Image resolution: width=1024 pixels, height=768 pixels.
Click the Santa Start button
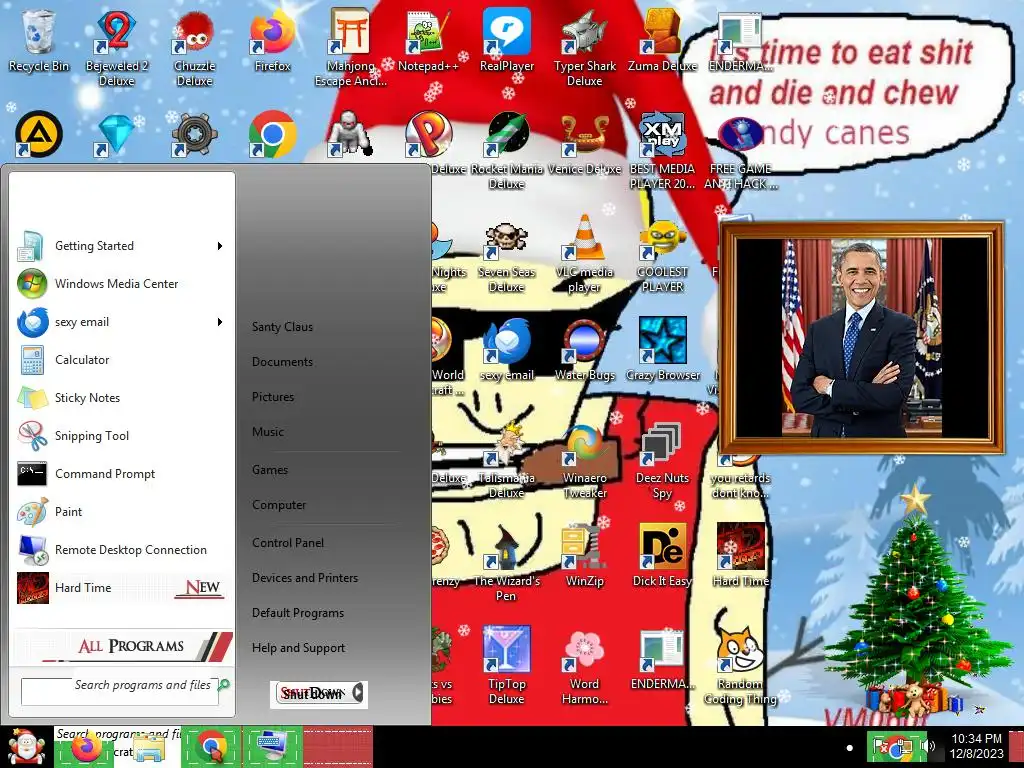tap(25, 746)
